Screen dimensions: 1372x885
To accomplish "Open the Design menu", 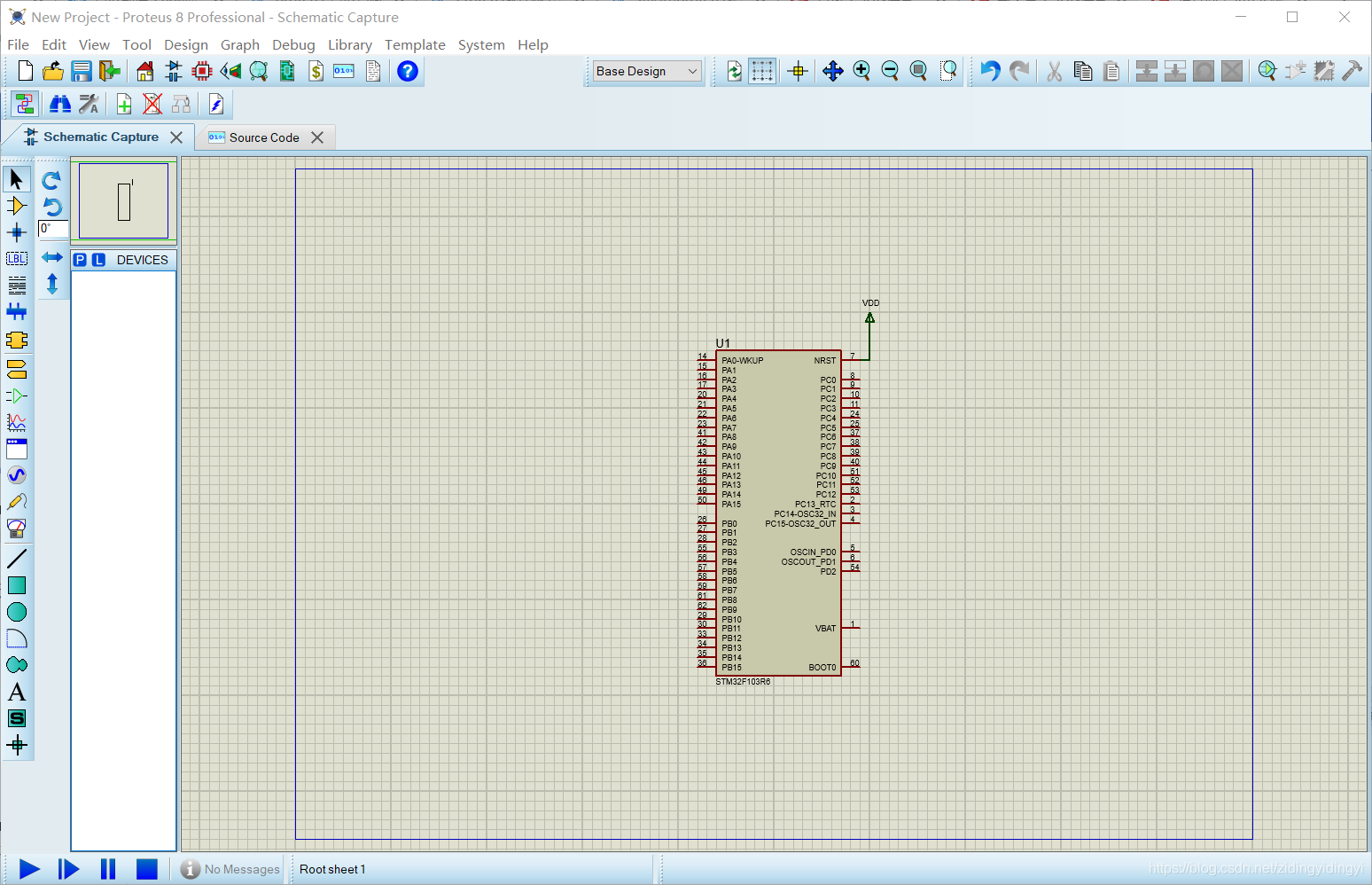I will coord(186,44).
